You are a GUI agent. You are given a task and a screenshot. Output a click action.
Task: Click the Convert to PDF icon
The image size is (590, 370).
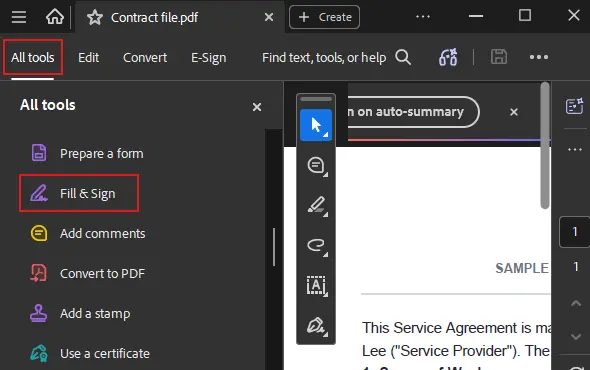click(x=38, y=273)
